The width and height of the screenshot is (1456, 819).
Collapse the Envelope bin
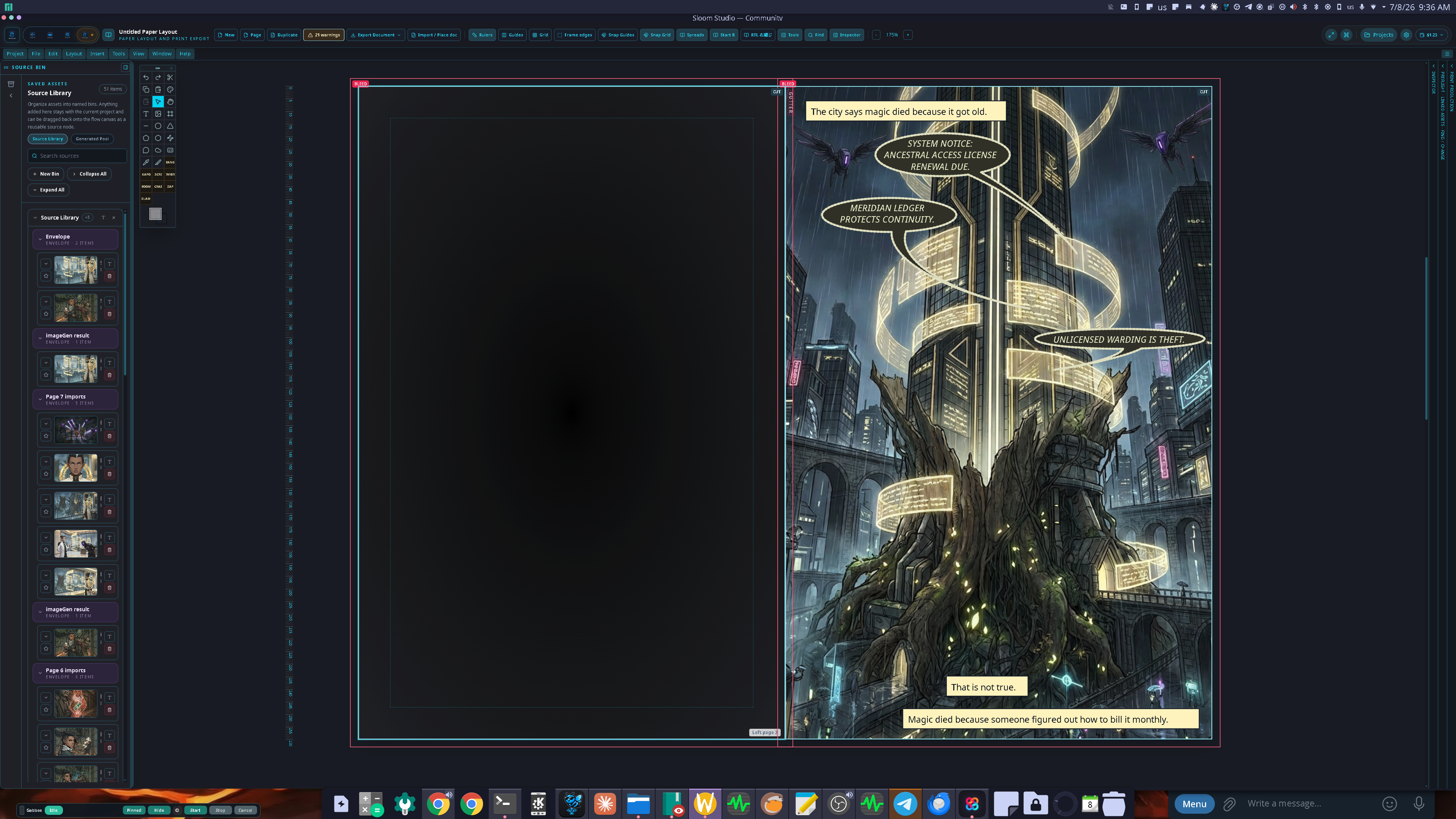[40, 240]
